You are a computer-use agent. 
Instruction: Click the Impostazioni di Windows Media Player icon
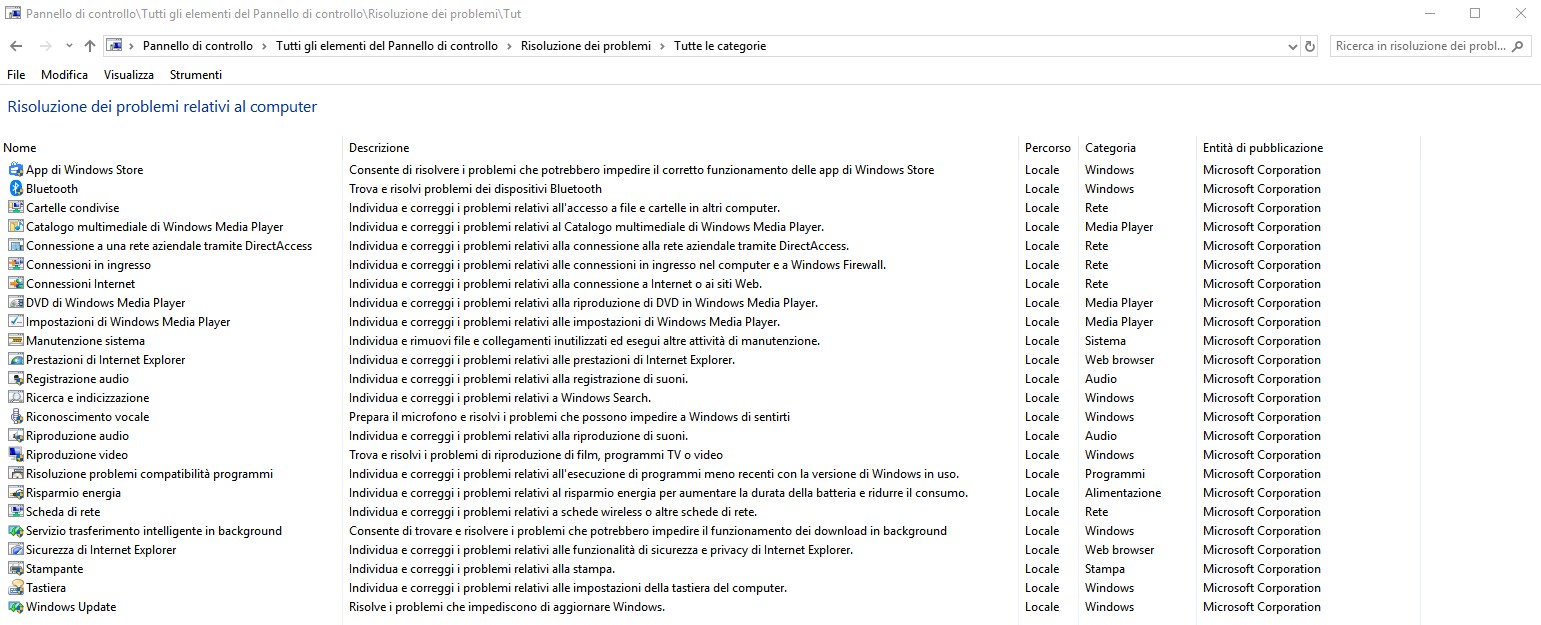pyautogui.click(x=15, y=322)
